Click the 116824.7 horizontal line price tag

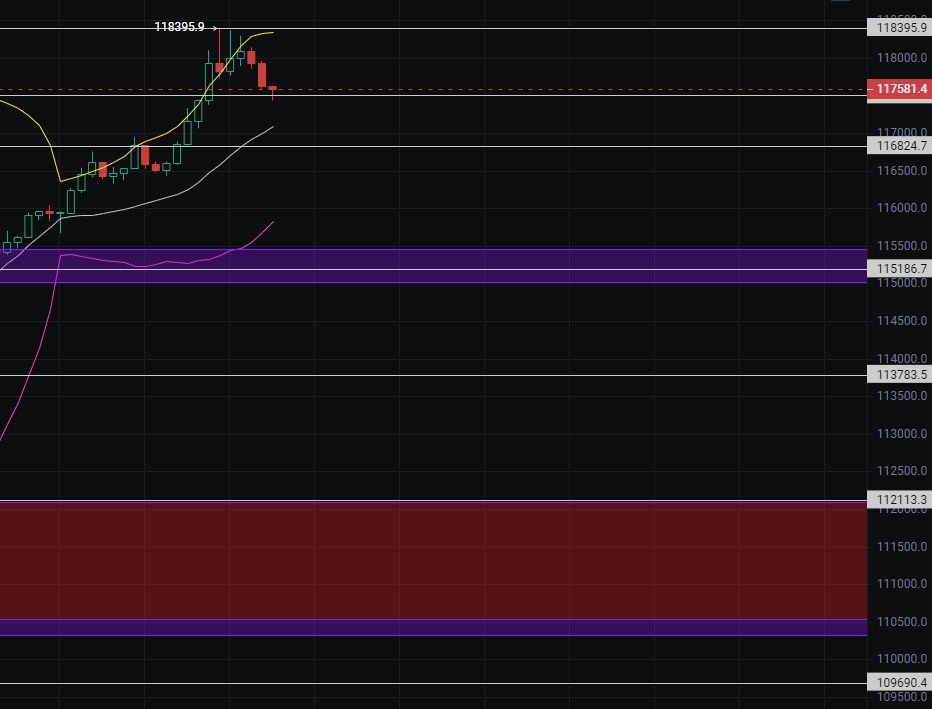click(901, 146)
